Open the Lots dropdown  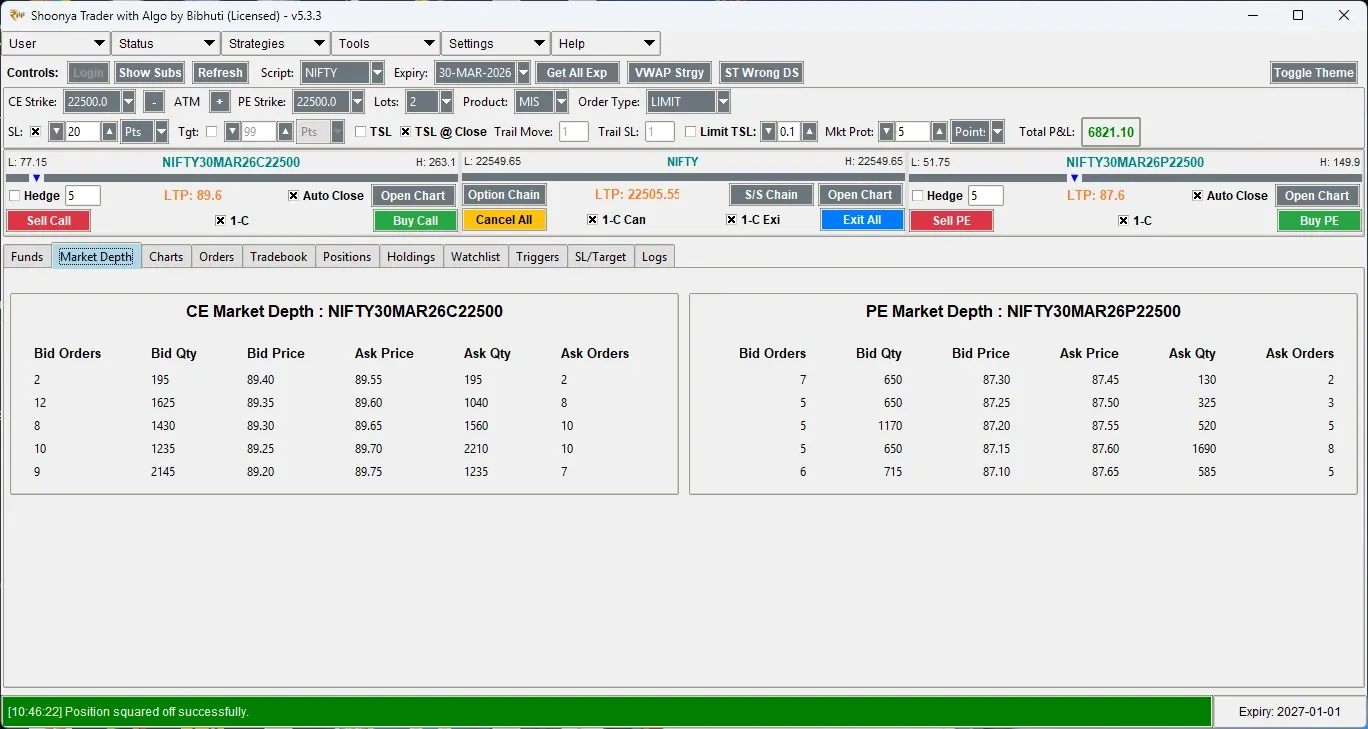tap(446, 102)
